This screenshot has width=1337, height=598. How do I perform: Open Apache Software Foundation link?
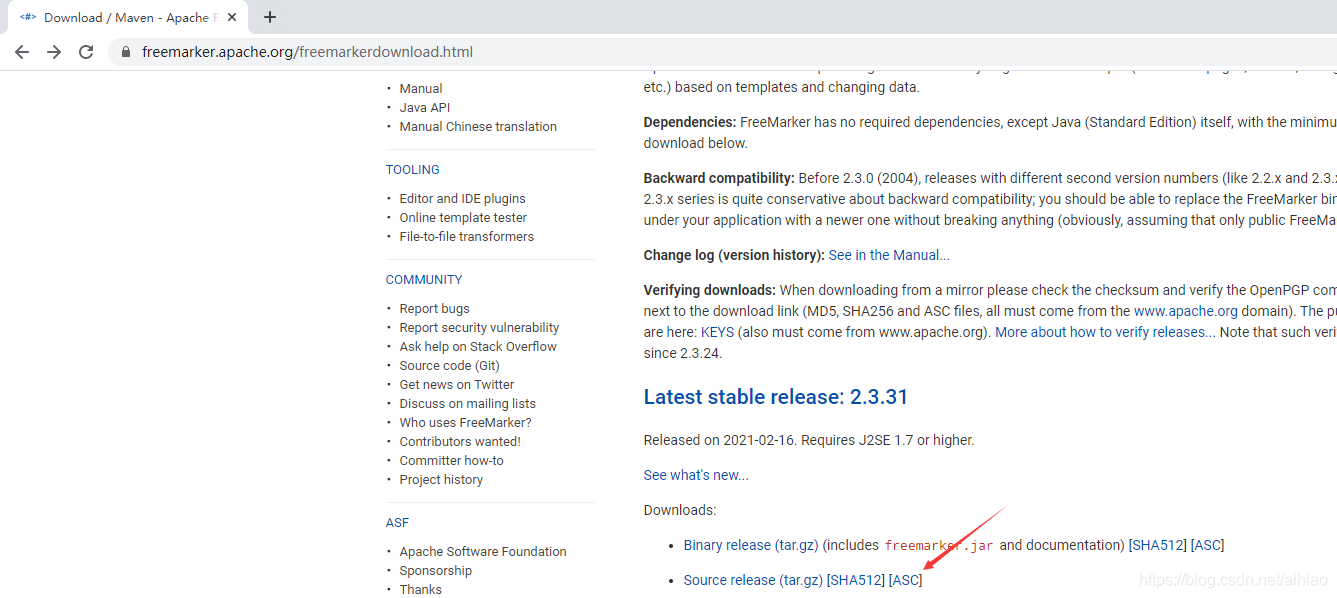tap(483, 551)
